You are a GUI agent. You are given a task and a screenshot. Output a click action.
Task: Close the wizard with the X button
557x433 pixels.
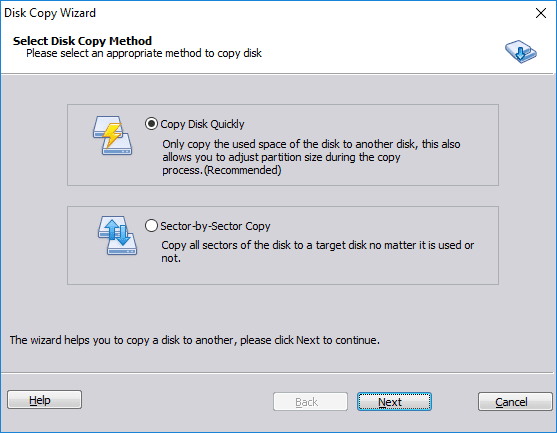pos(541,13)
